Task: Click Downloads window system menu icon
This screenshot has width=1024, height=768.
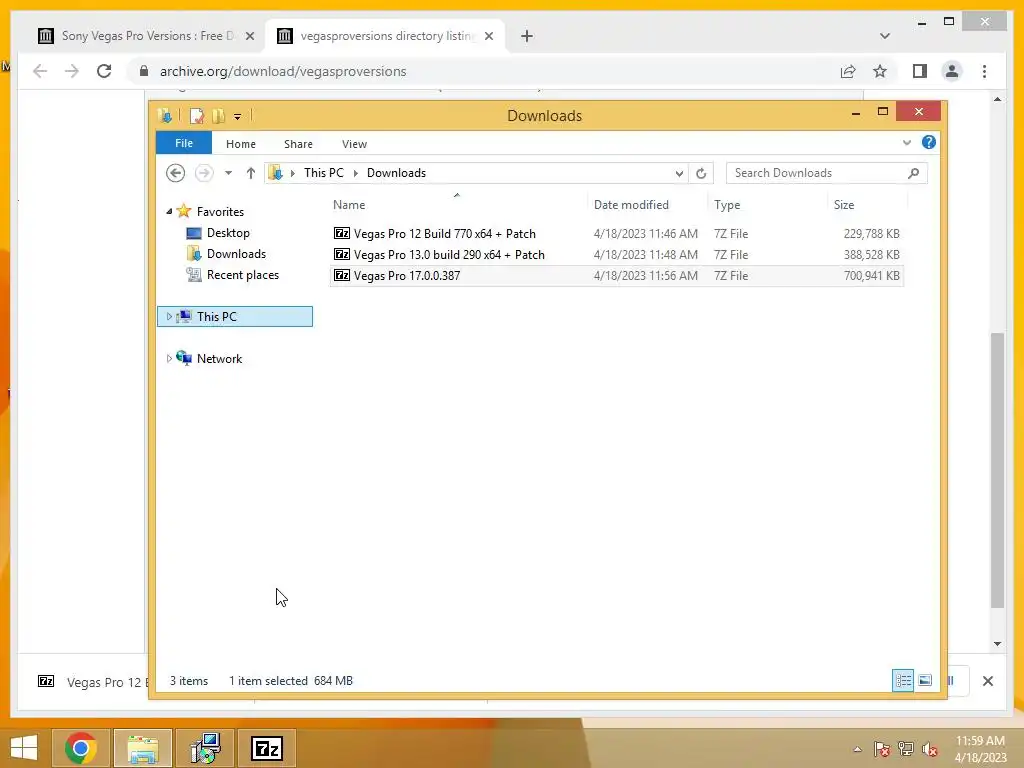Action: (165, 116)
